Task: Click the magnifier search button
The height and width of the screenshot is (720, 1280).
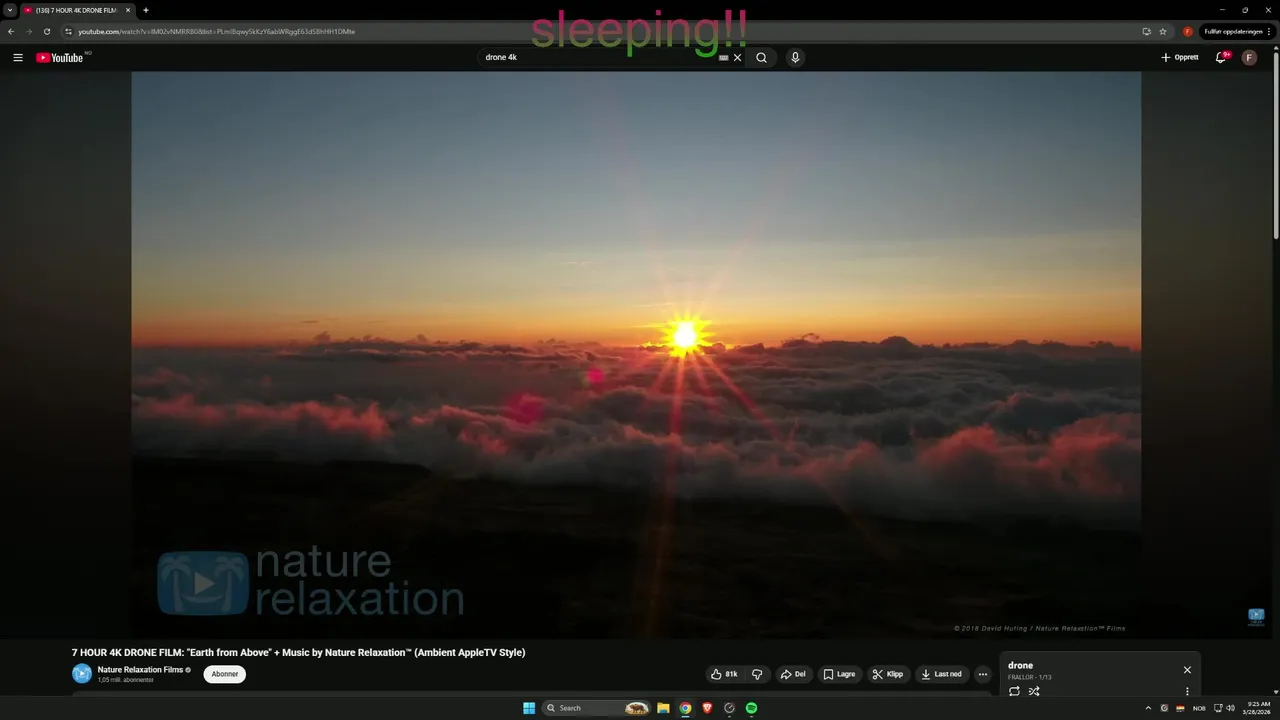Action: (761, 57)
